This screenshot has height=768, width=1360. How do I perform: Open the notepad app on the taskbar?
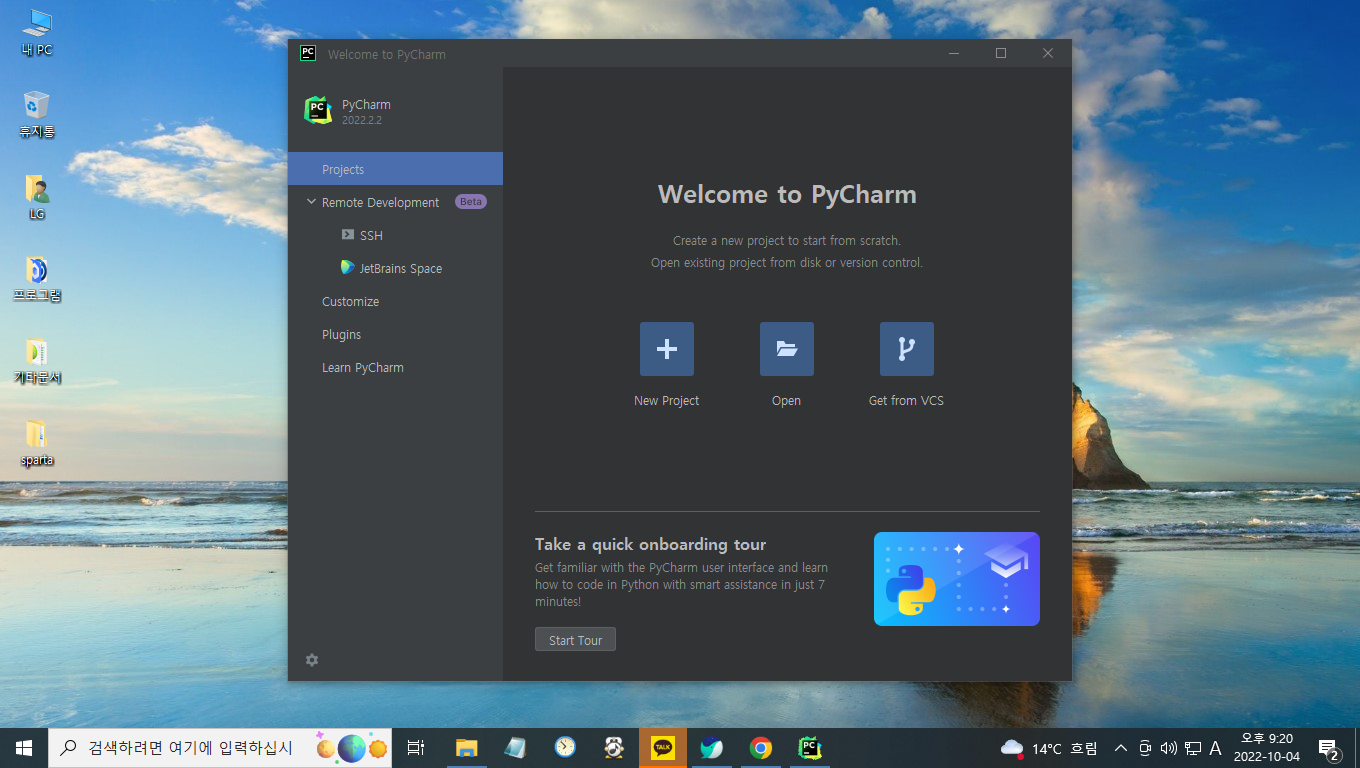coord(516,748)
